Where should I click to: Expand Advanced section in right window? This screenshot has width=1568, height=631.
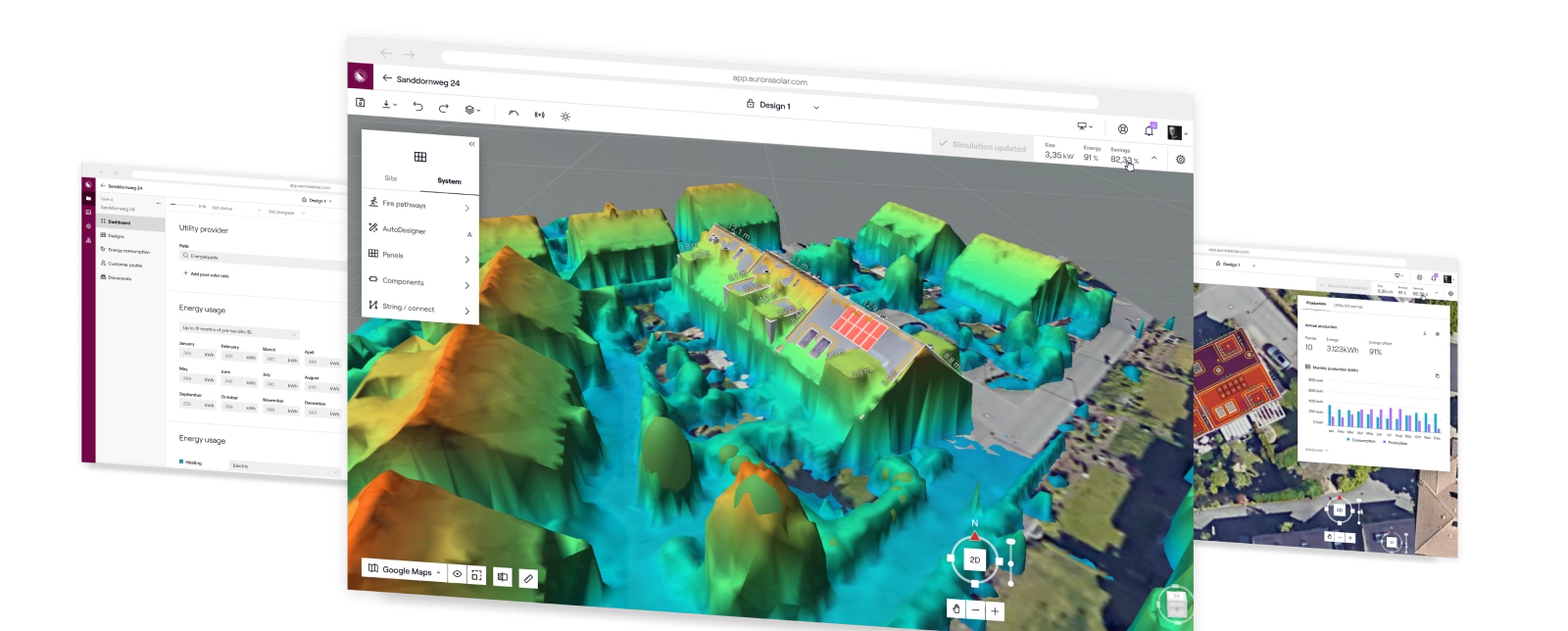click(x=1315, y=450)
